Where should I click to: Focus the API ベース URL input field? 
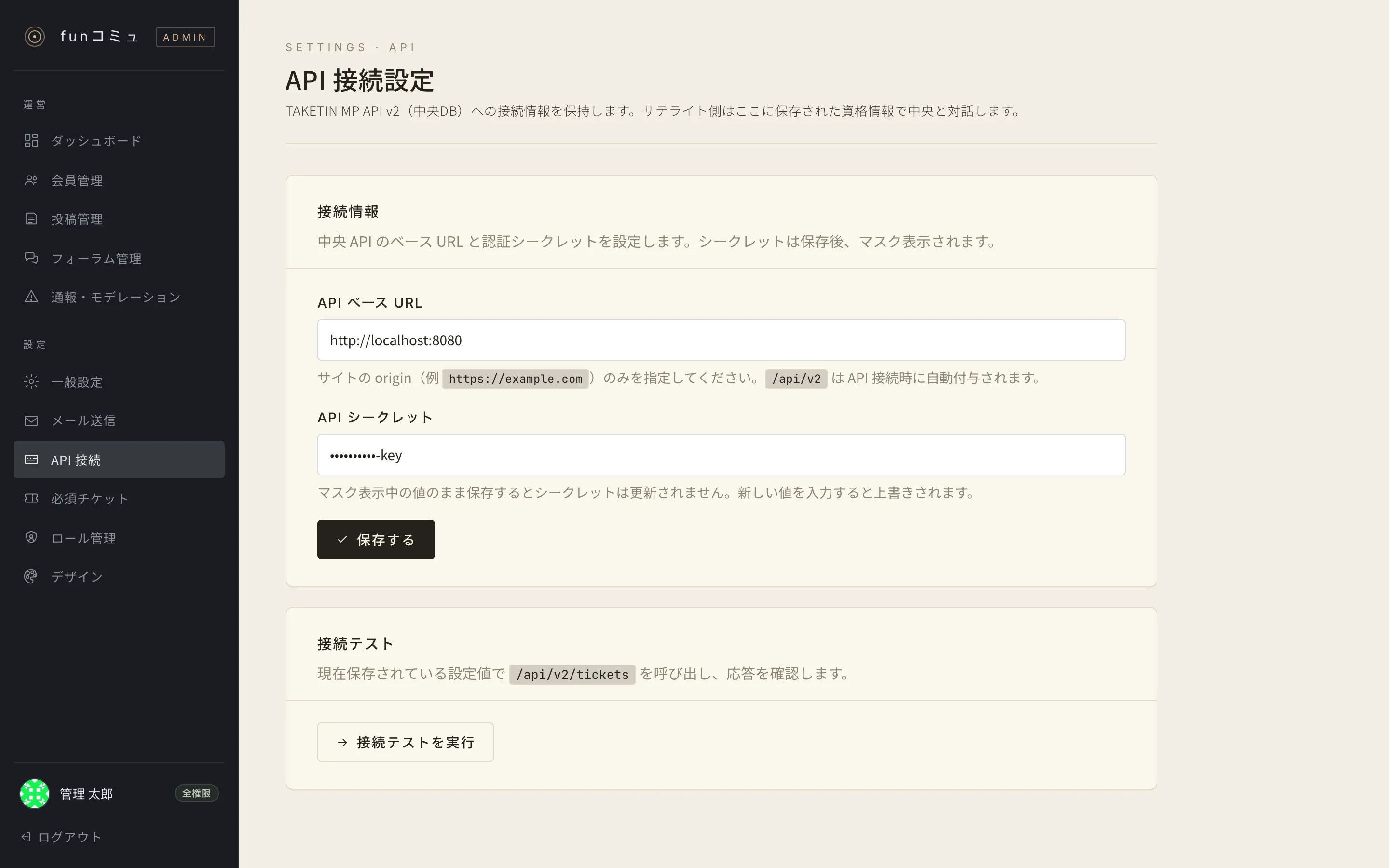tap(721, 340)
